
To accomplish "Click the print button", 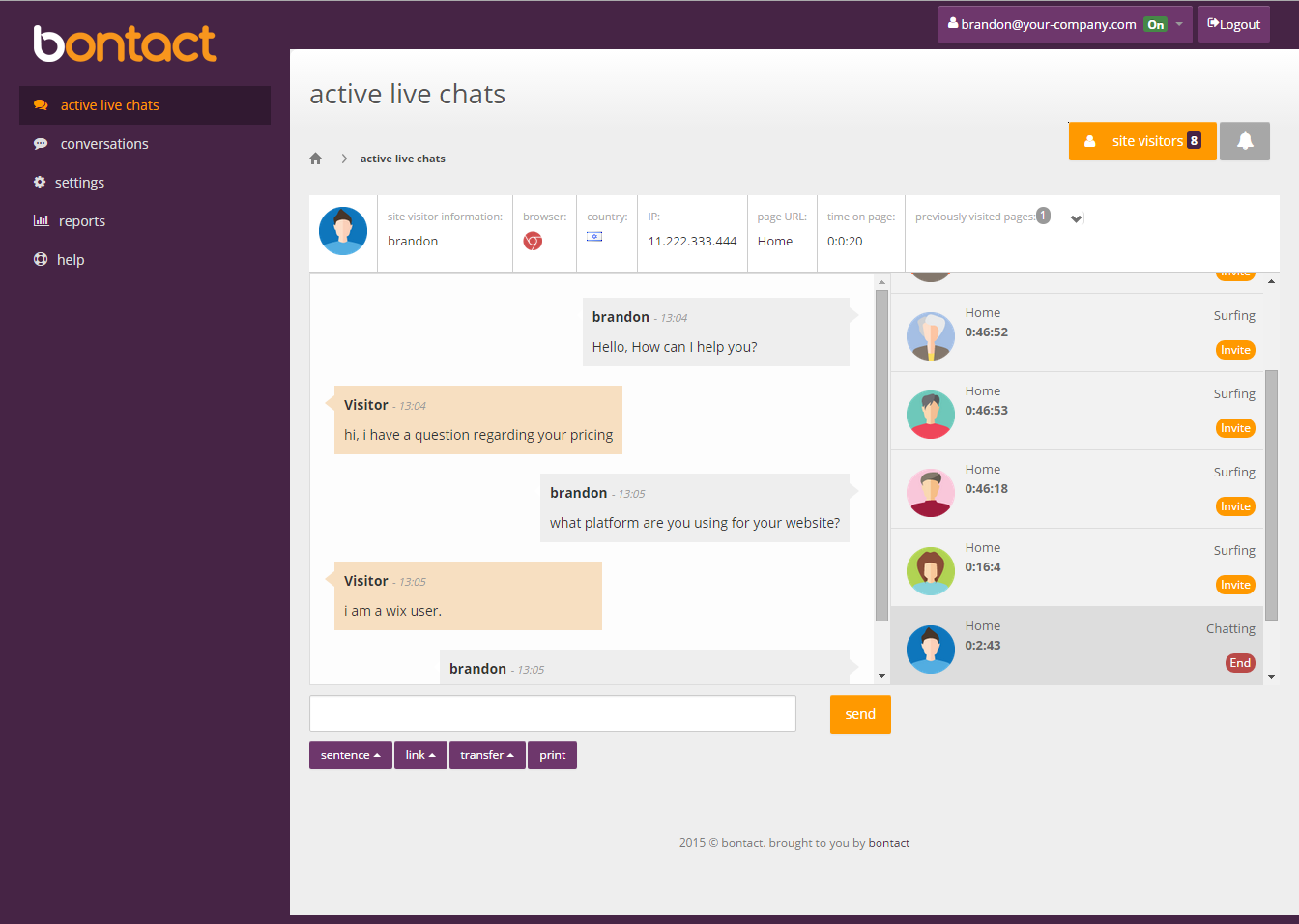I will pyautogui.click(x=553, y=755).
